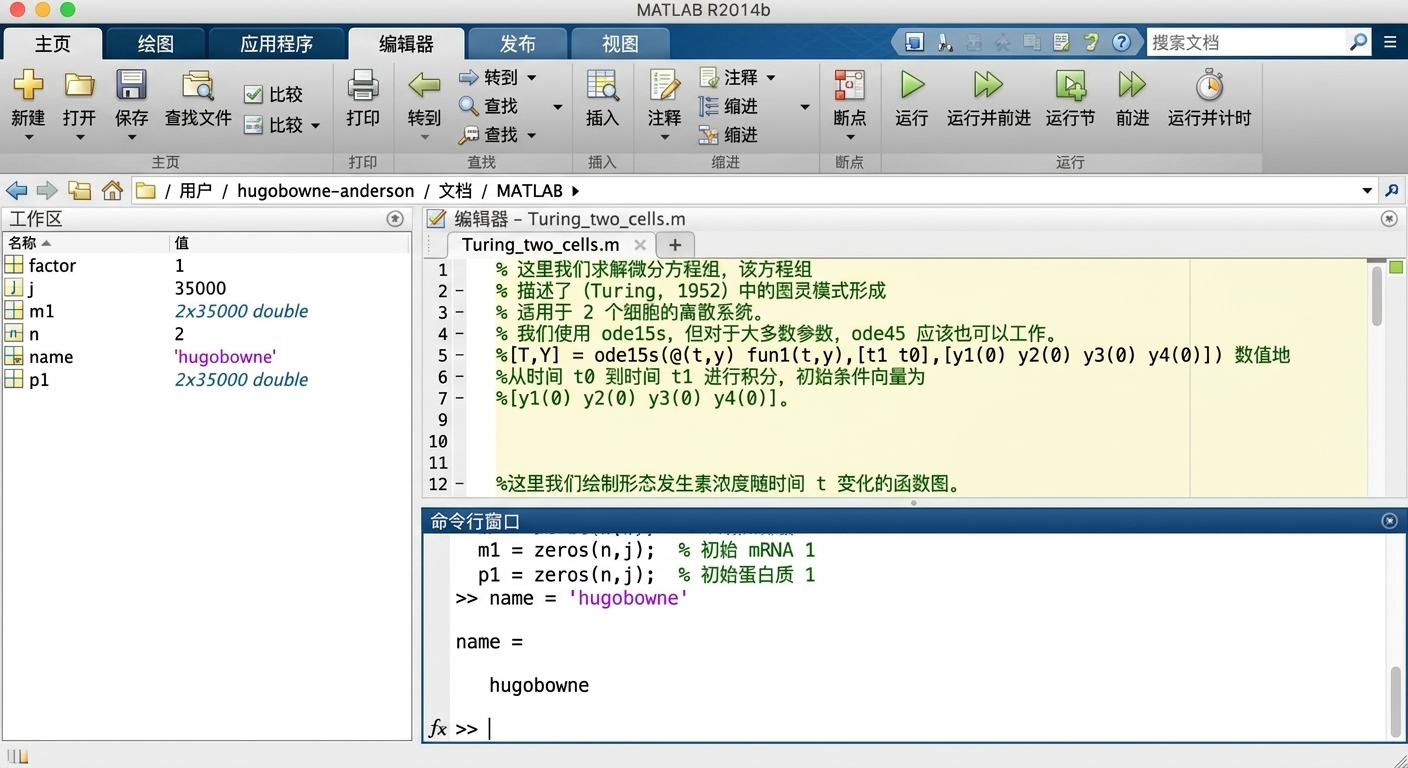Click the 文档 folder in path bar

coord(455,190)
